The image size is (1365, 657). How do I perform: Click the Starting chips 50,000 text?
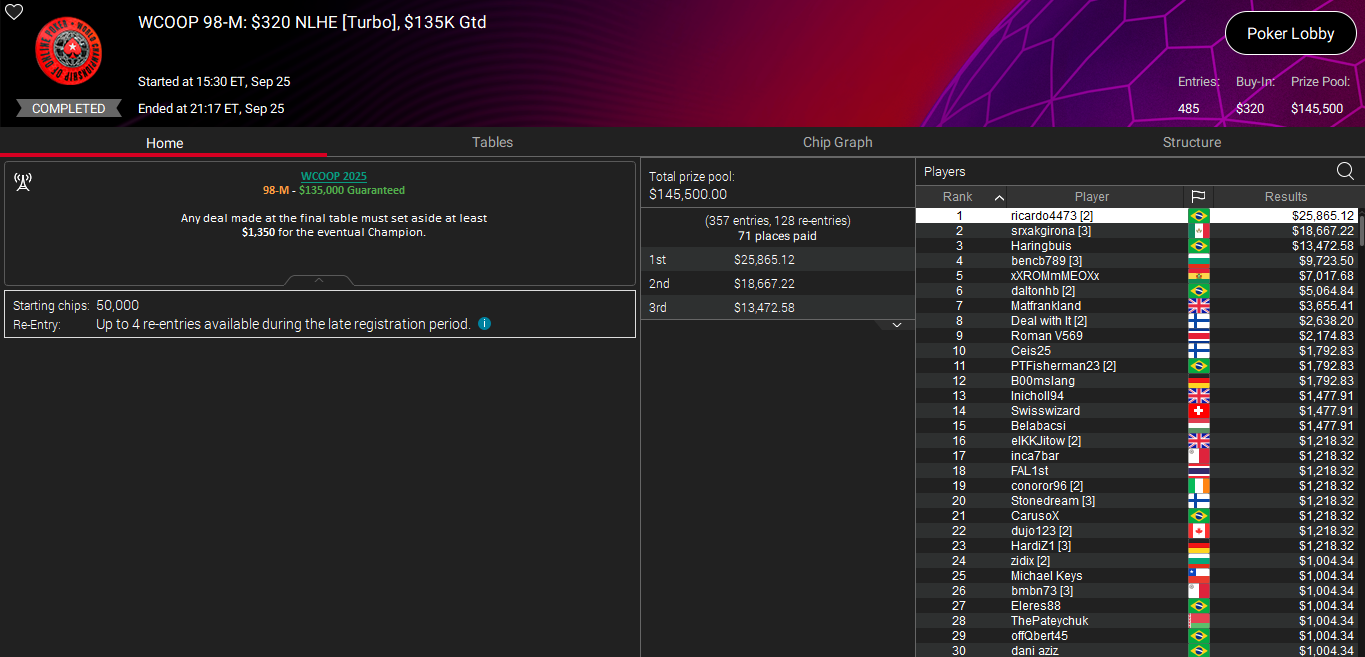coord(76,305)
